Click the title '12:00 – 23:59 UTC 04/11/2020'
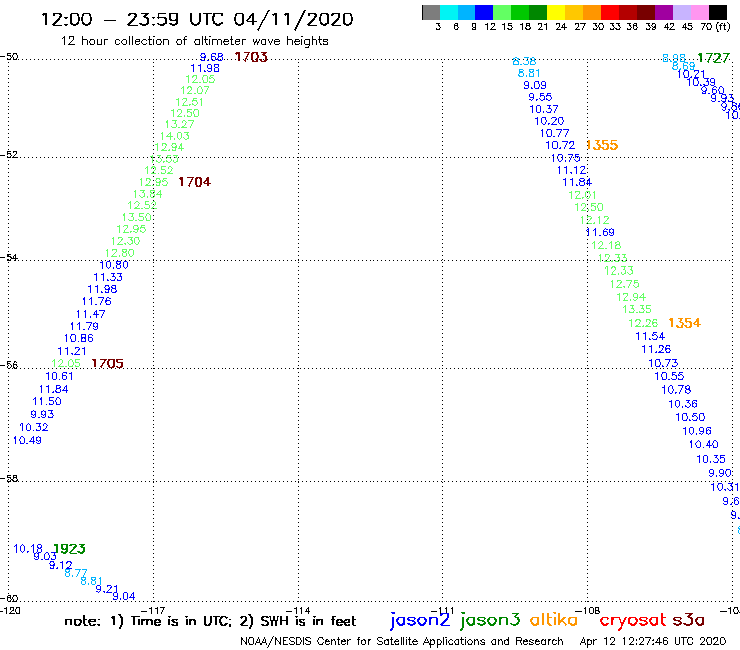The height and width of the screenshot is (650, 740). click(x=197, y=19)
